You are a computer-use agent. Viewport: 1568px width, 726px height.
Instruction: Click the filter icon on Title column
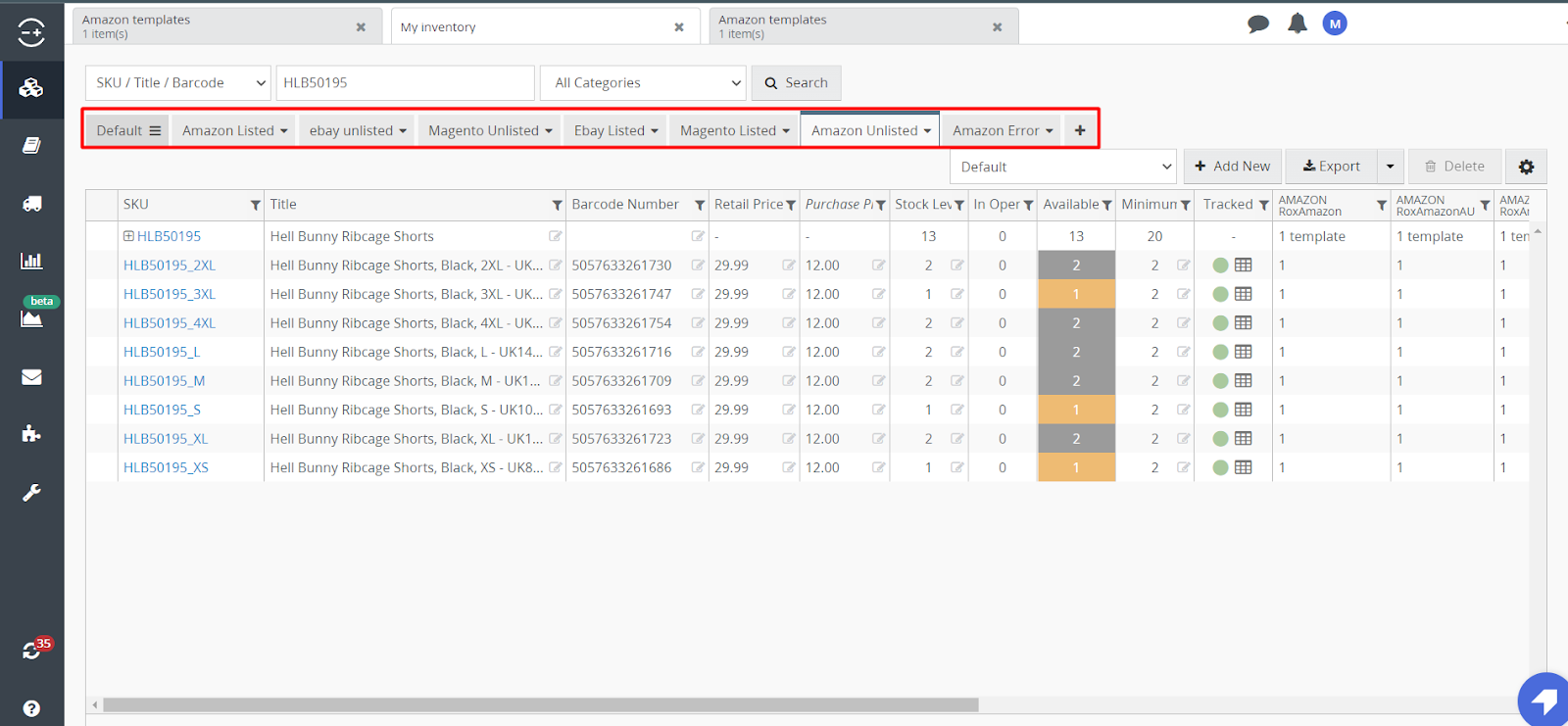pos(558,205)
